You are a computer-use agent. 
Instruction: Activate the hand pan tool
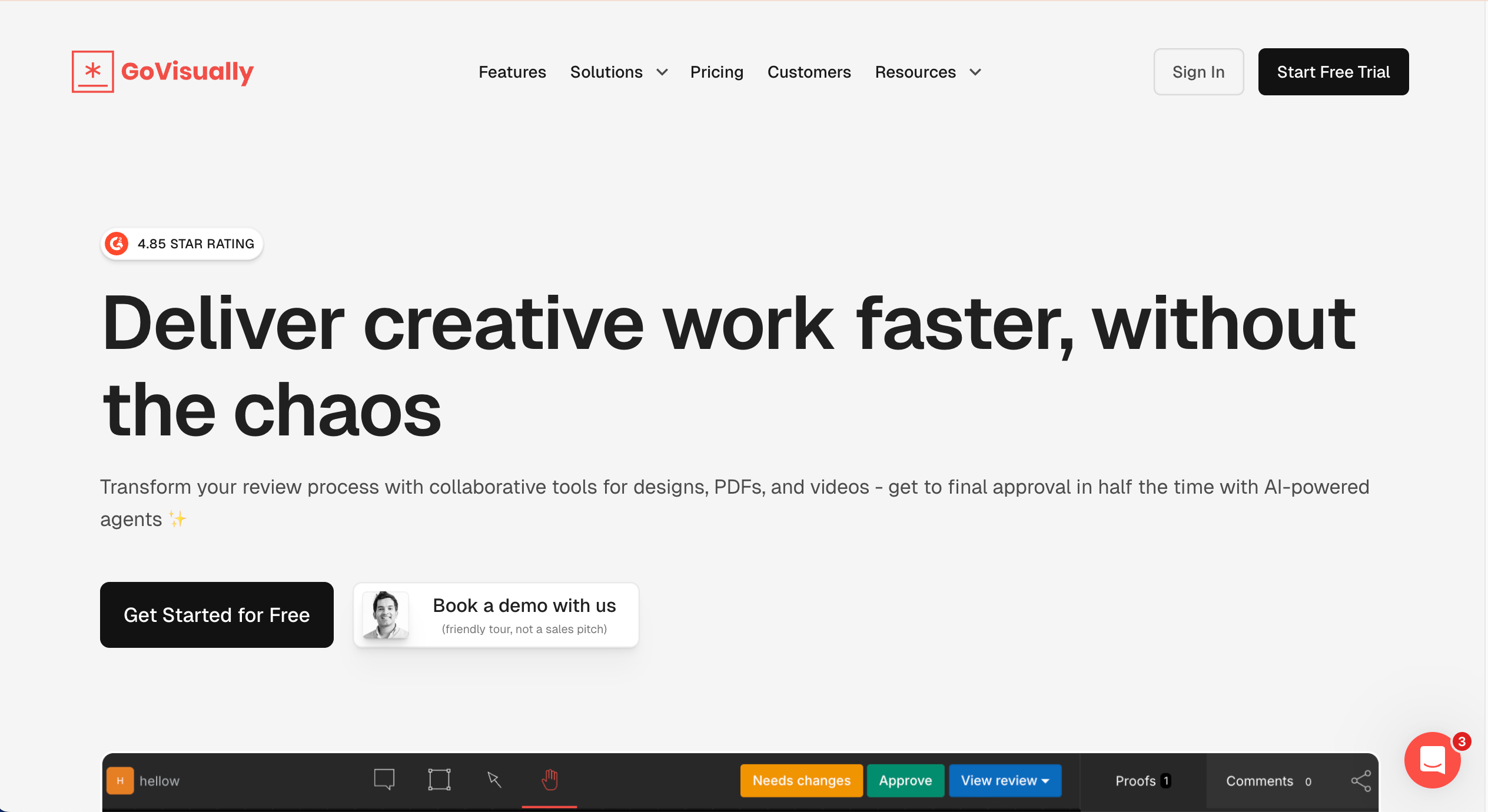pyautogui.click(x=549, y=780)
